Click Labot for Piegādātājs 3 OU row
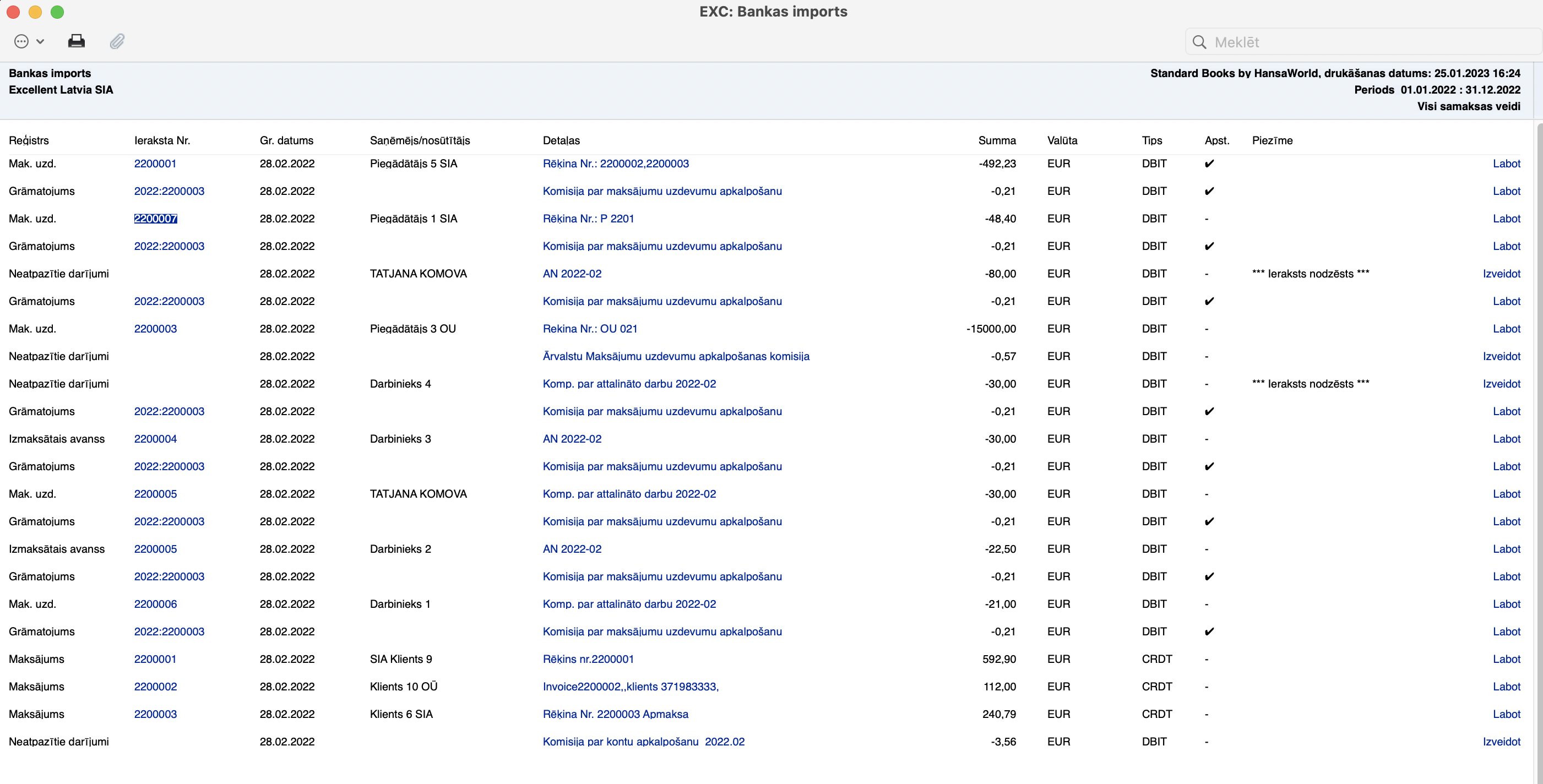Viewport: 1543px width, 784px height. [x=1506, y=329]
